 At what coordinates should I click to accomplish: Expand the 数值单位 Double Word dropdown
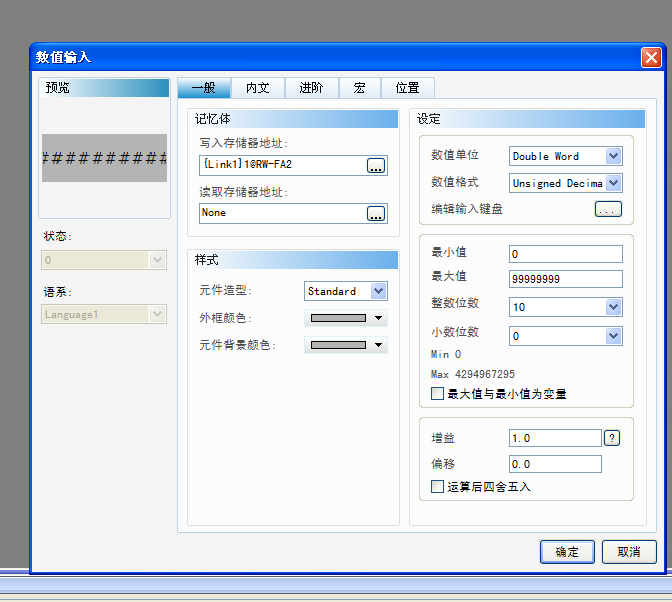point(613,156)
